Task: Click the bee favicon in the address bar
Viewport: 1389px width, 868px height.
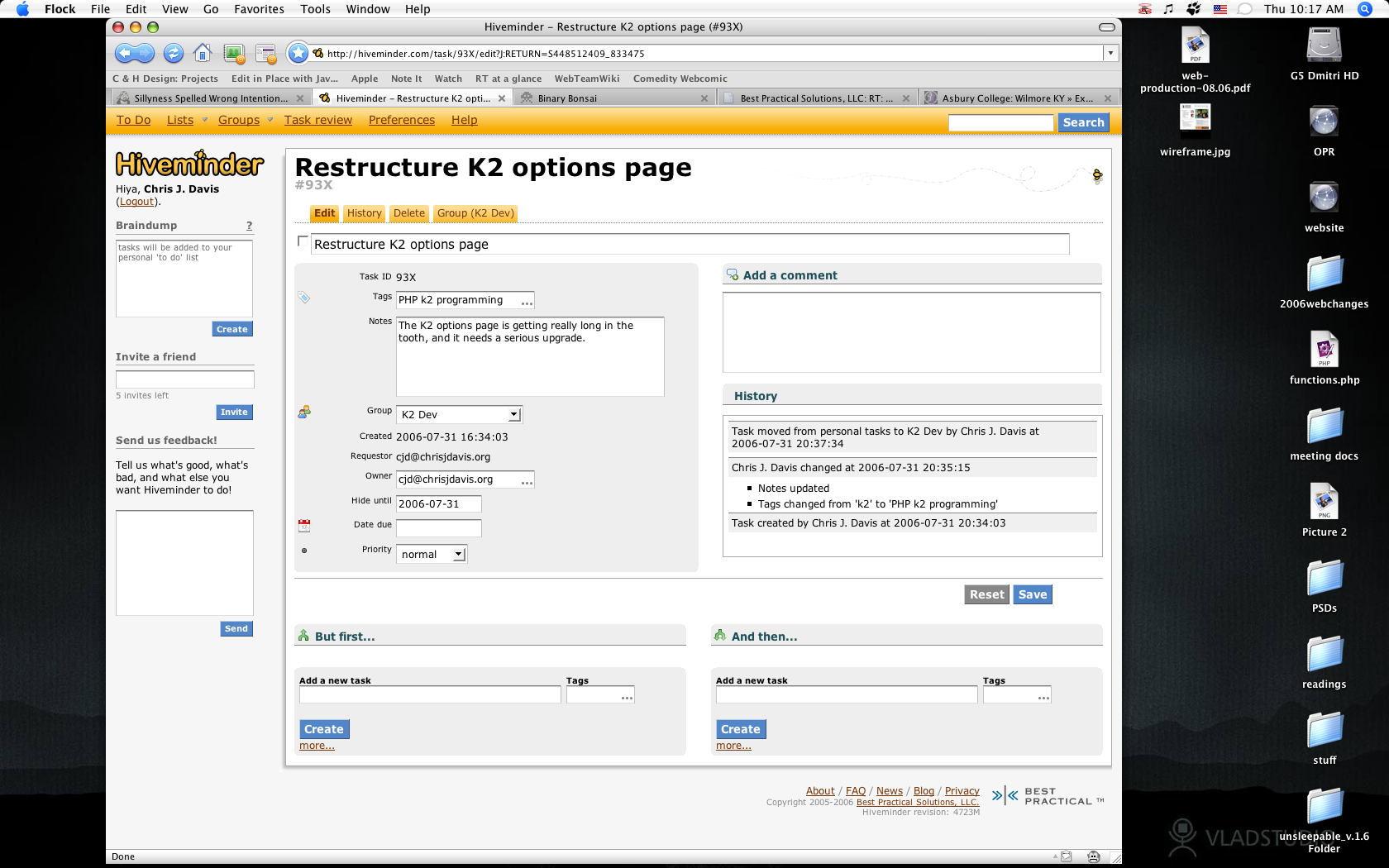Action: point(318,54)
